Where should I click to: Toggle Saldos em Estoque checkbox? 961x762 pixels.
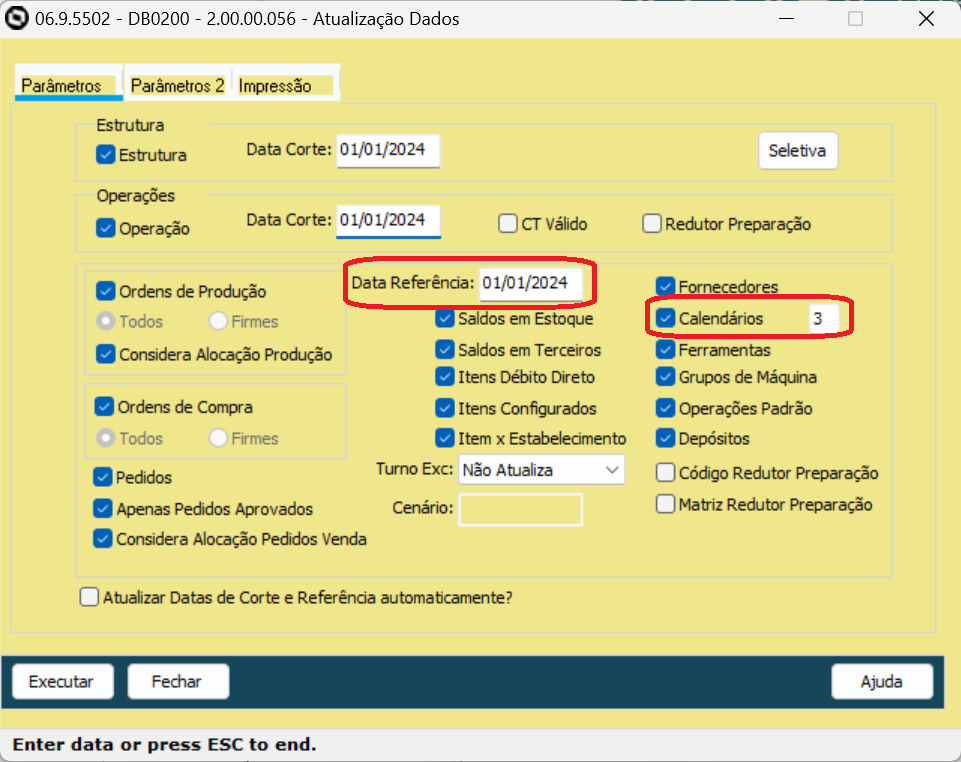[x=444, y=318]
